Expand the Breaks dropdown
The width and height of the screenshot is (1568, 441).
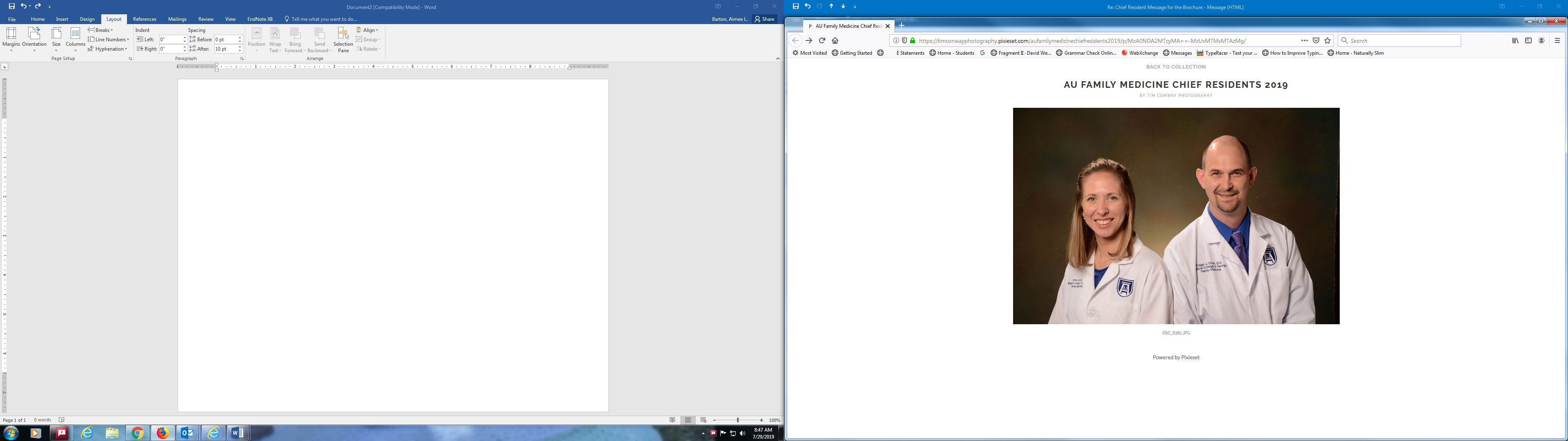[x=100, y=30]
